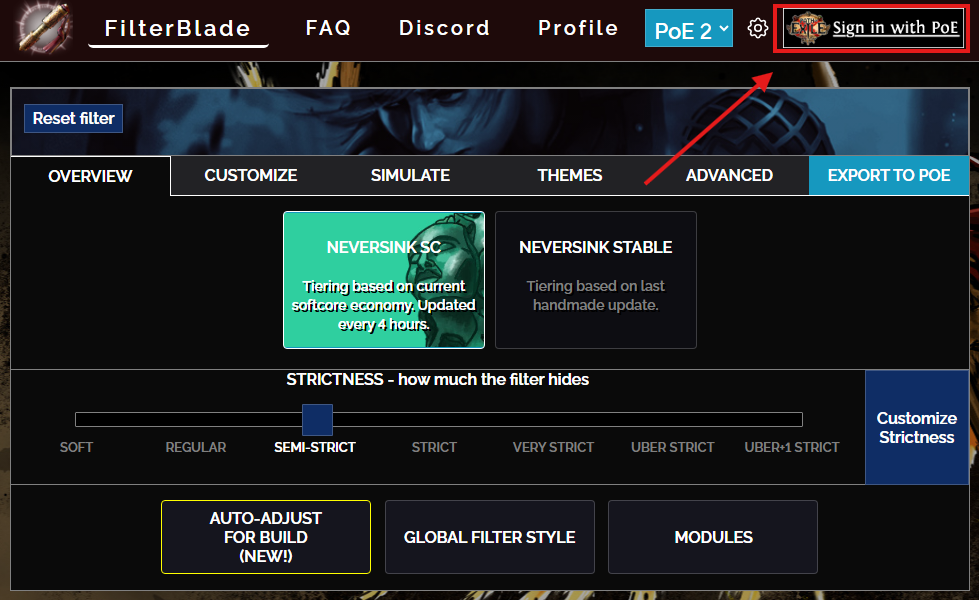
Task: Set strictness to Strict
Action: tap(434, 447)
